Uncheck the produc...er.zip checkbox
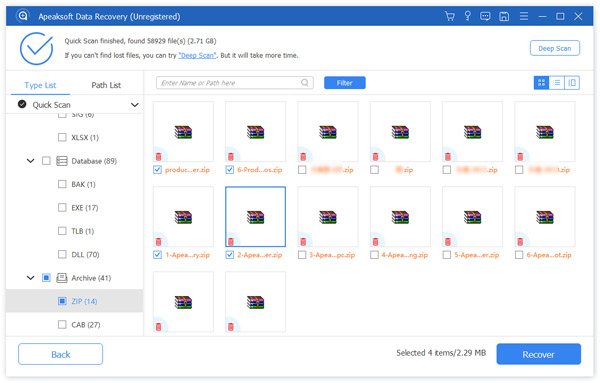This screenshot has width=600, height=383. coord(157,169)
